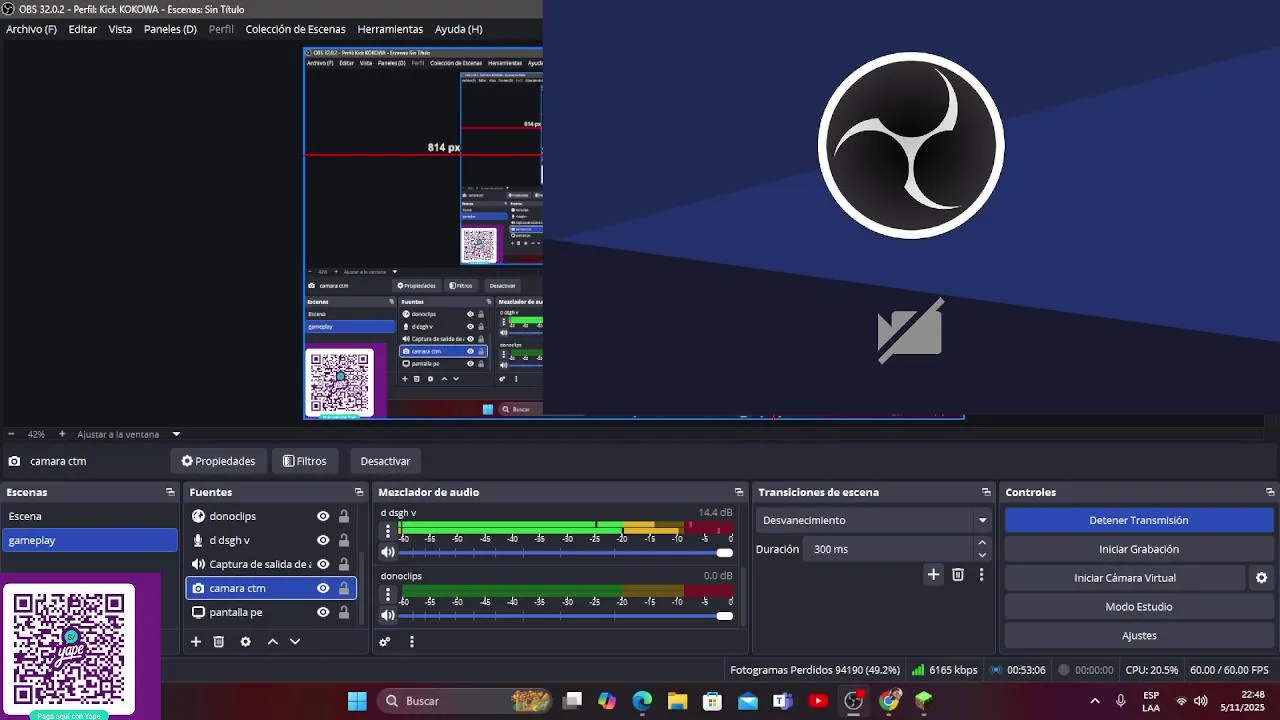Select the Escena scene
Image resolution: width=1280 pixels, height=720 pixels.
point(90,516)
